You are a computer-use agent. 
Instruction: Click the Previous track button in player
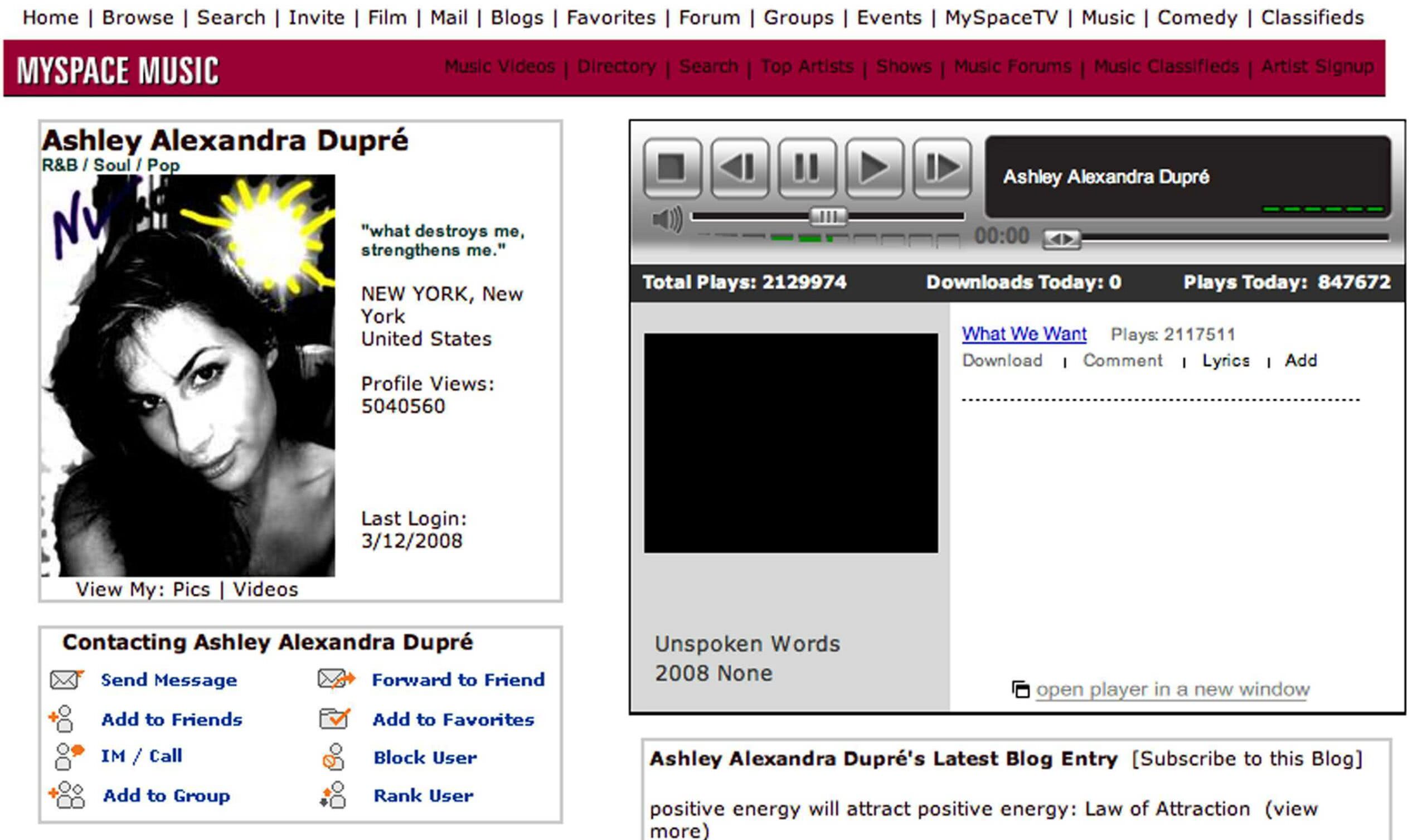point(740,168)
